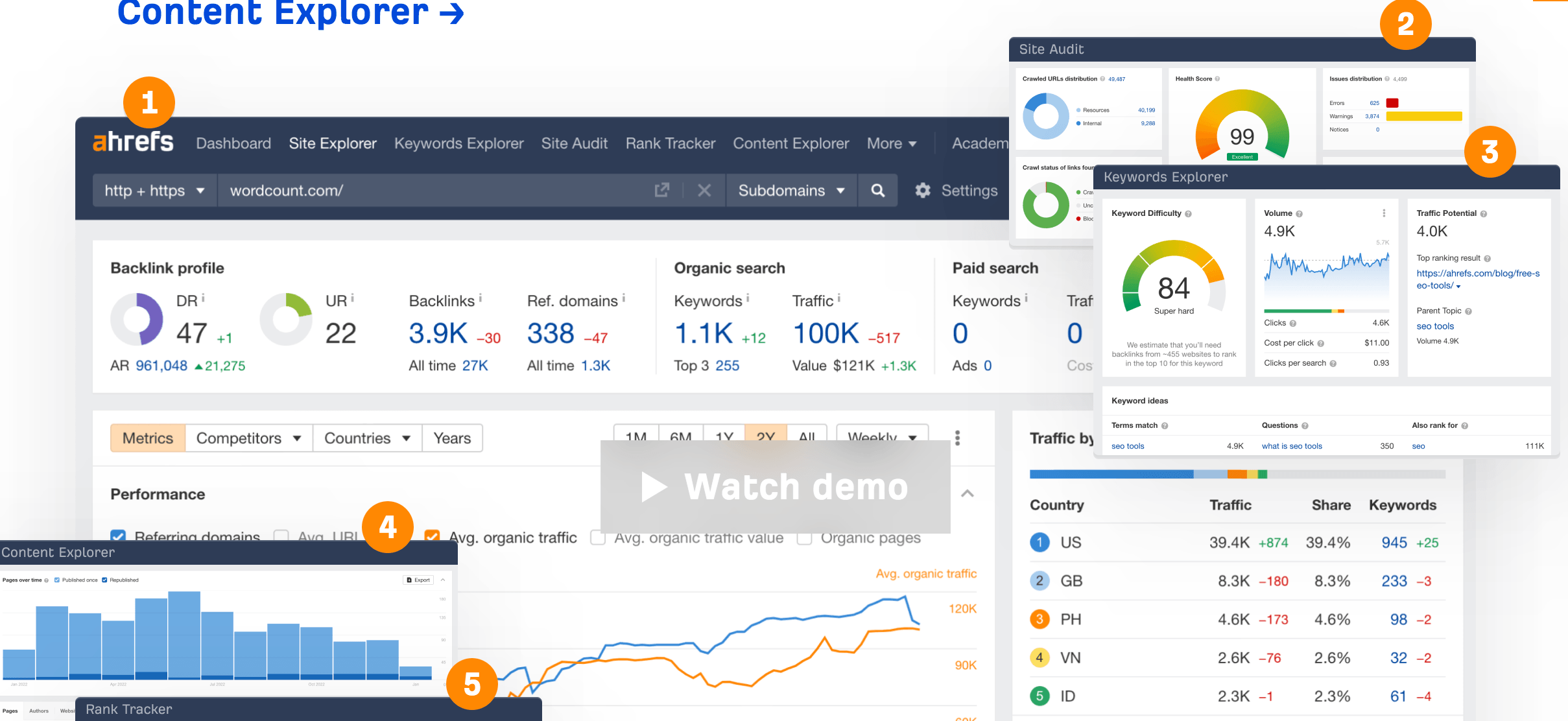This screenshot has height=721, width=1568.
Task: Open seo tools parent topic link
Action: coord(1435,326)
